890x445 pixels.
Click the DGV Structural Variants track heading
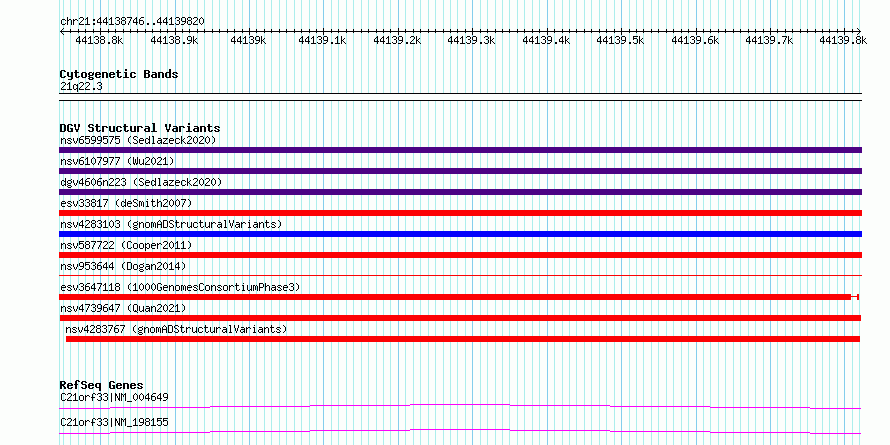point(140,128)
